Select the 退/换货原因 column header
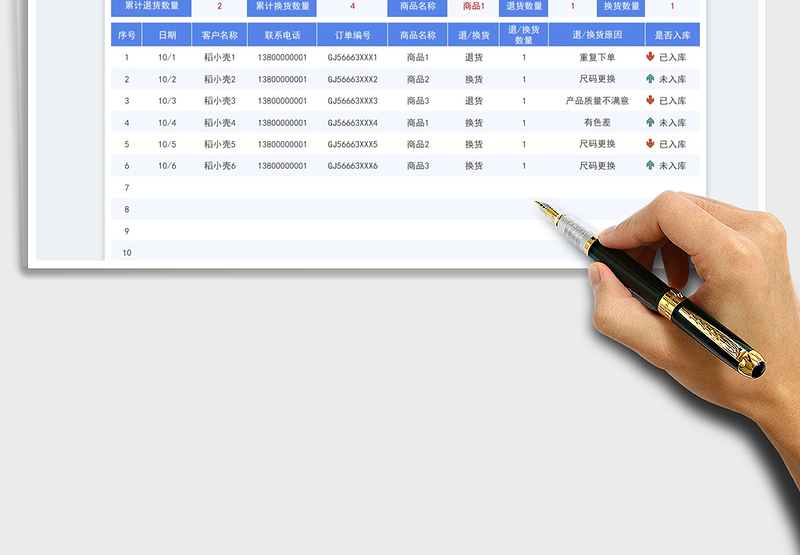The width and height of the screenshot is (800, 555). coord(598,35)
